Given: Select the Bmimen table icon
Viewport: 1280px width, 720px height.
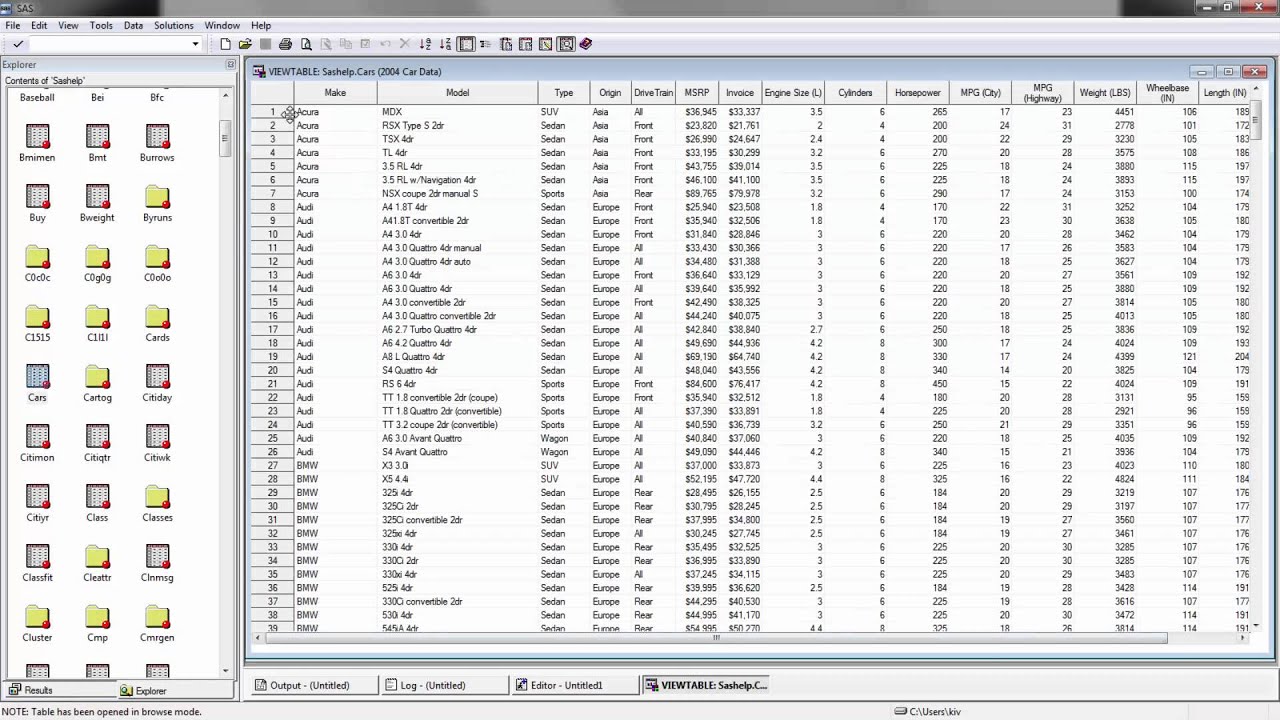Looking at the screenshot, I should (37, 137).
